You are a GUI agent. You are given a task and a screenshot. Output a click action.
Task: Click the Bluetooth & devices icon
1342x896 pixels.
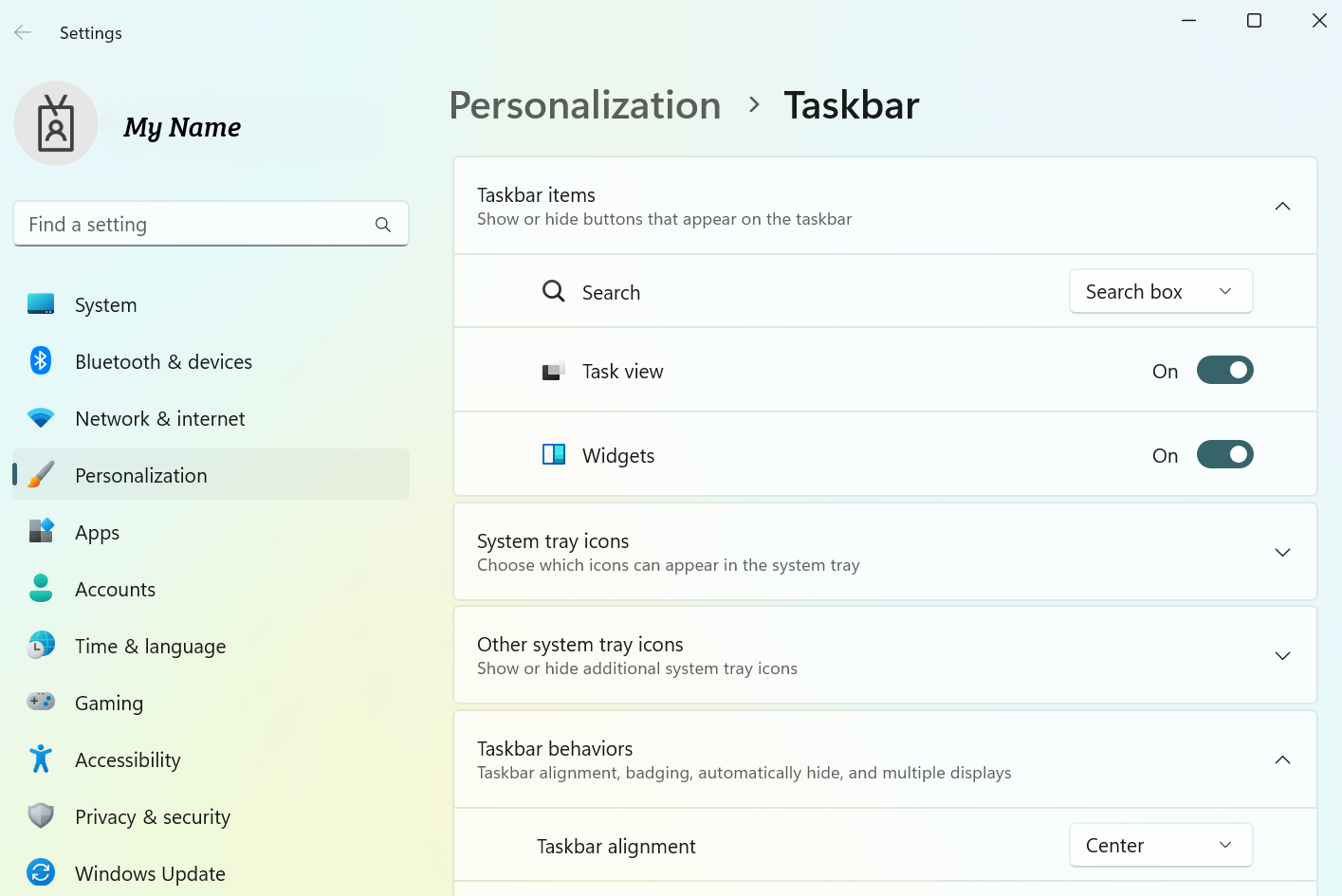[41, 361]
